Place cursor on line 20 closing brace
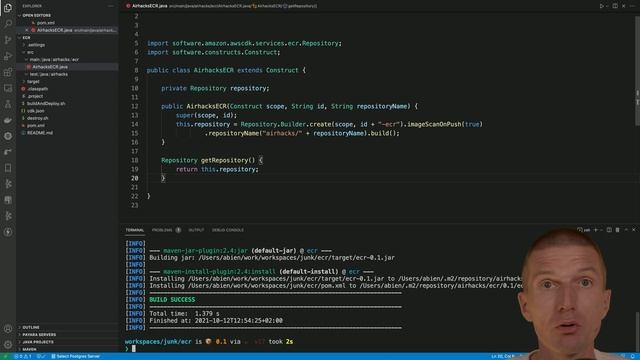640x360 pixels. pos(163,178)
